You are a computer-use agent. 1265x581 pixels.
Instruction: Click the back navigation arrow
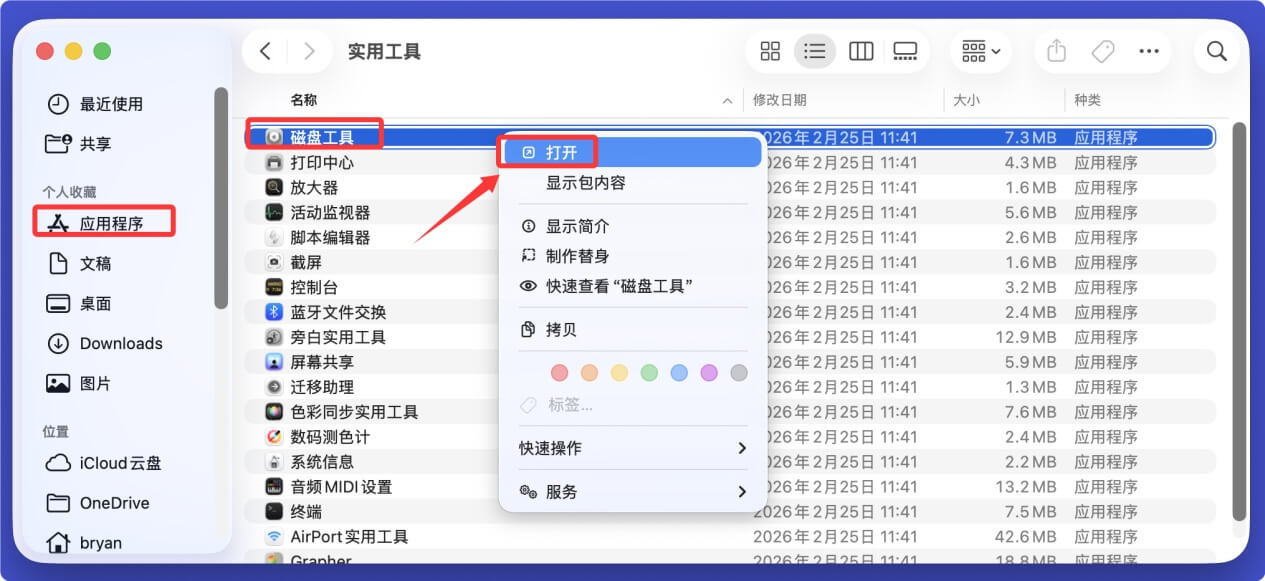[264, 50]
